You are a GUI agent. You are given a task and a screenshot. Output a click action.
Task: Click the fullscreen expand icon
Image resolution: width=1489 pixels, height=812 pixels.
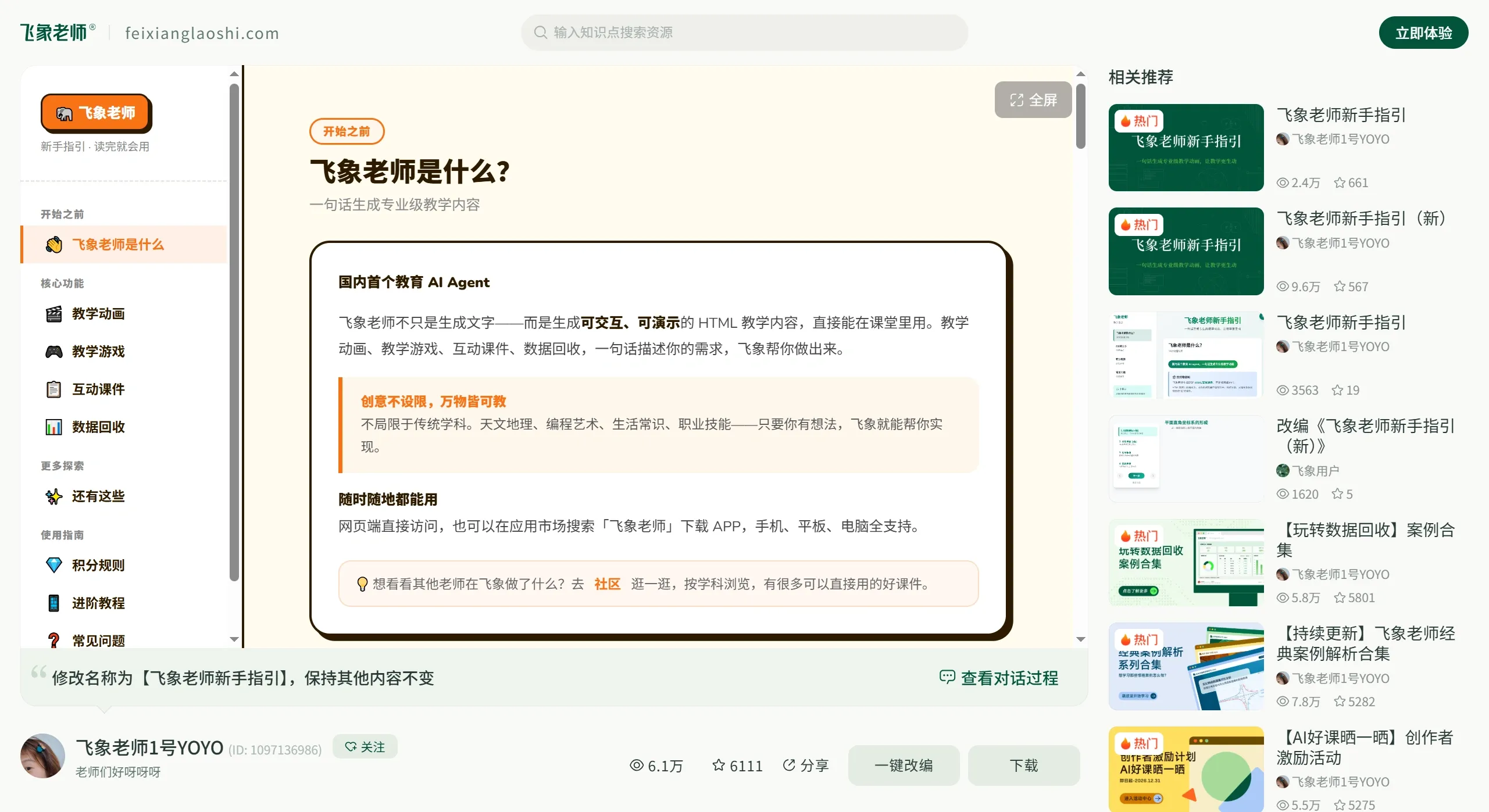pyautogui.click(x=1016, y=100)
